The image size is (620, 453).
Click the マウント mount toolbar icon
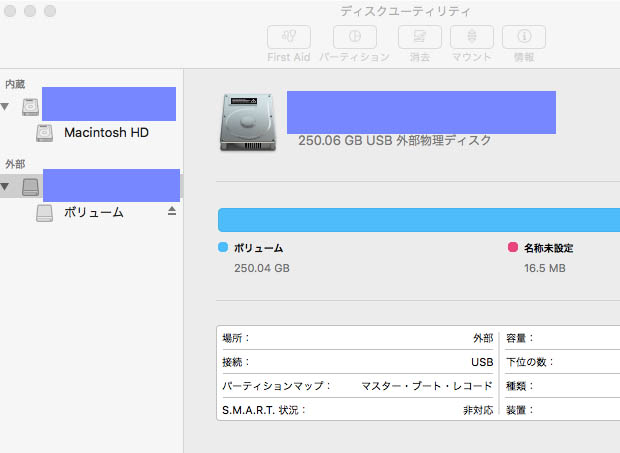(471, 37)
